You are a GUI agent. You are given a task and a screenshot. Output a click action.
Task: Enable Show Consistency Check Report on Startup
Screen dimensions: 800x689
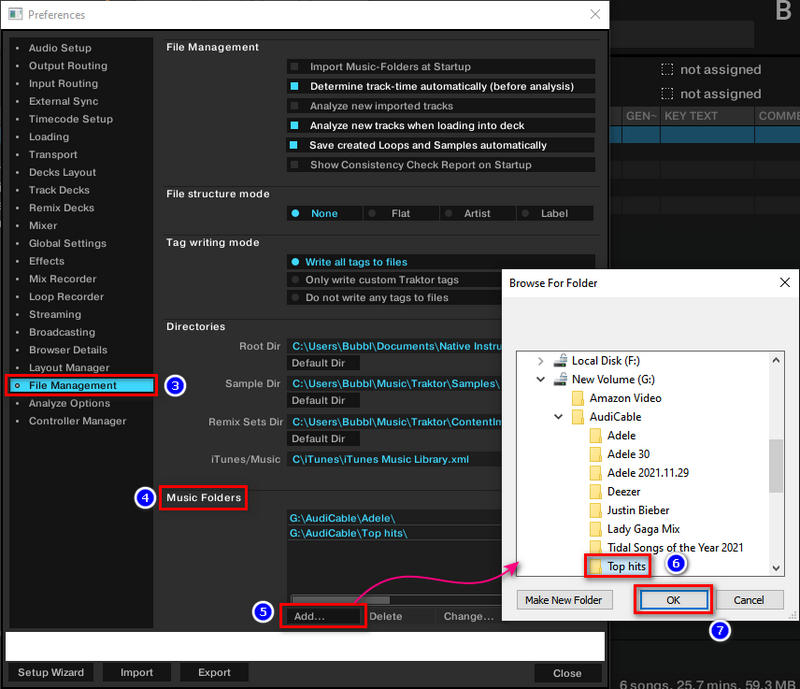(294, 165)
